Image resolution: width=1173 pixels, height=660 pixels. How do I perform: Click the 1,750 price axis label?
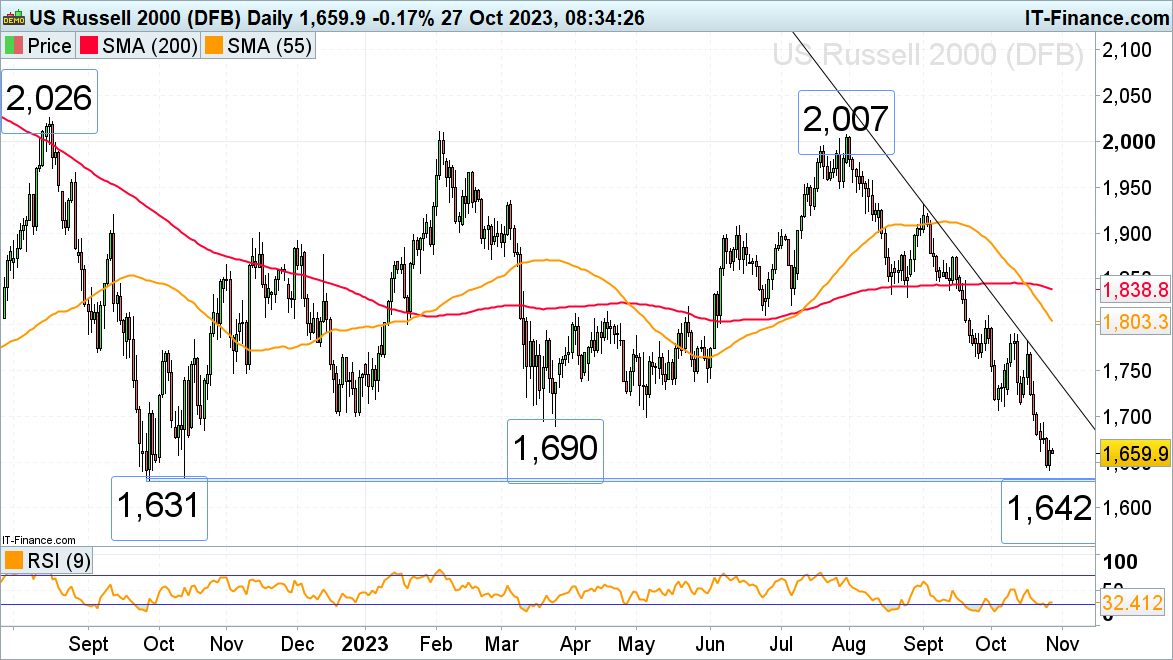point(1128,371)
